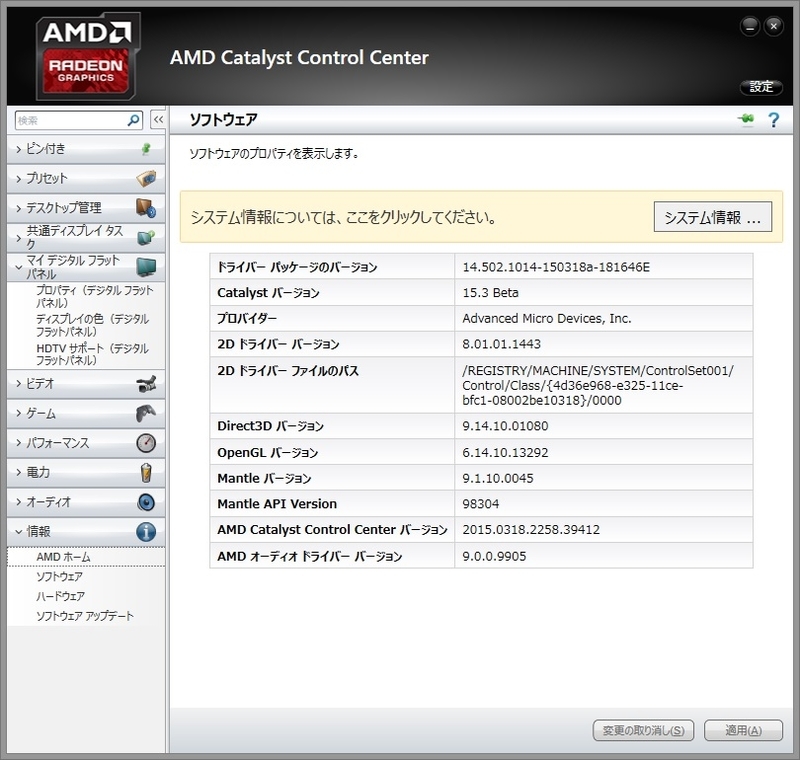This screenshot has height=760, width=800.
Task: Open プロパティ (デジタル フラット パネル) page
Action: pos(94,296)
